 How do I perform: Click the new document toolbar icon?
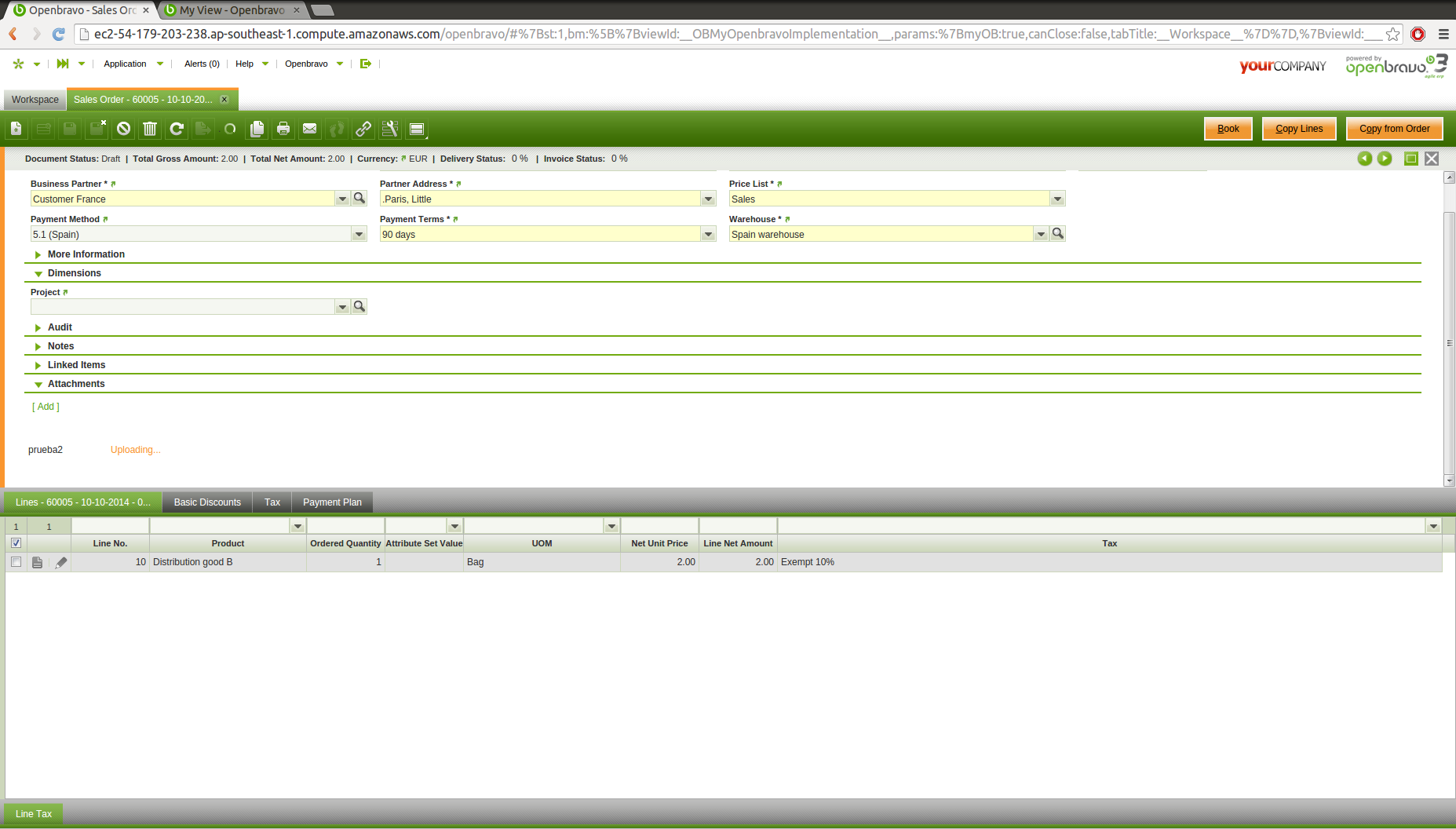16,129
